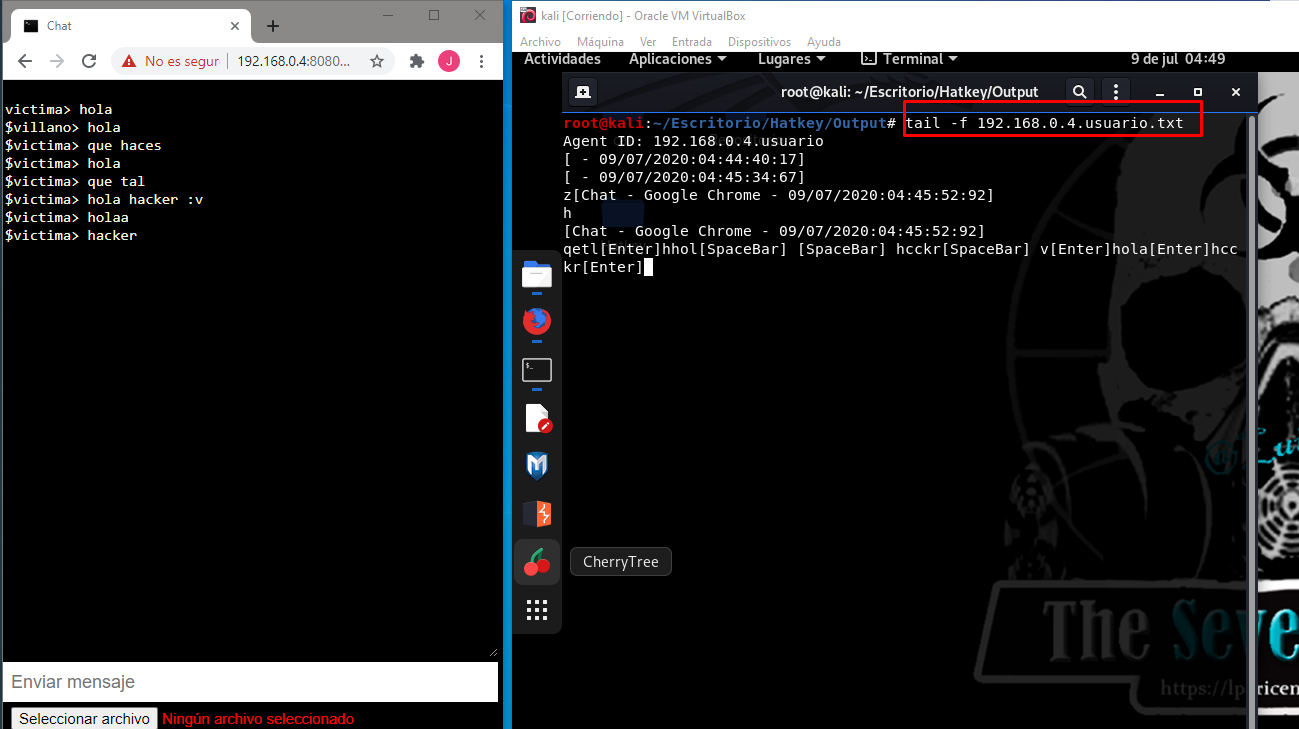Open Actividades in the Kali top bar

(562, 59)
